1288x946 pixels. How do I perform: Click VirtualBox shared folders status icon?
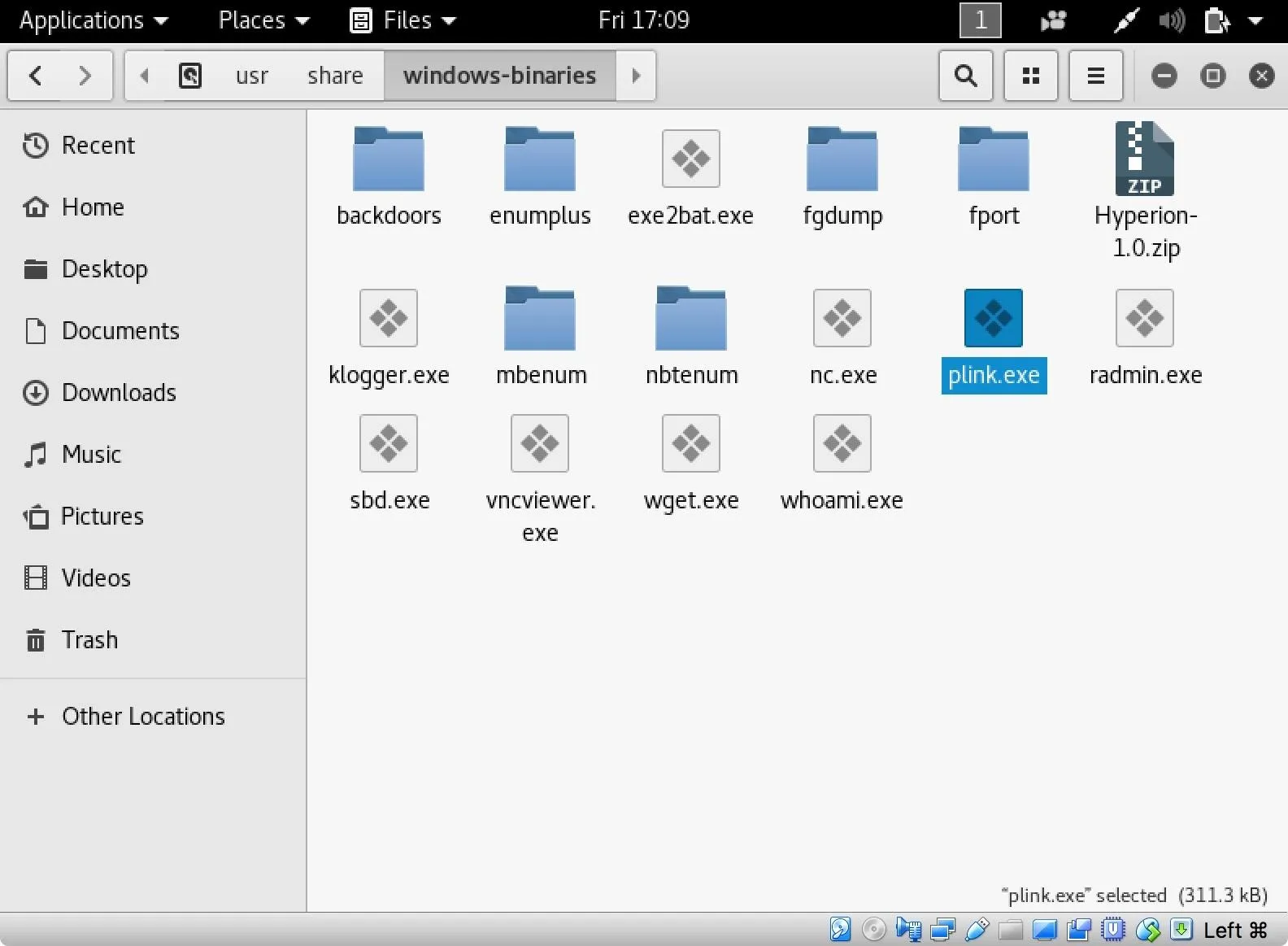pos(1011,929)
